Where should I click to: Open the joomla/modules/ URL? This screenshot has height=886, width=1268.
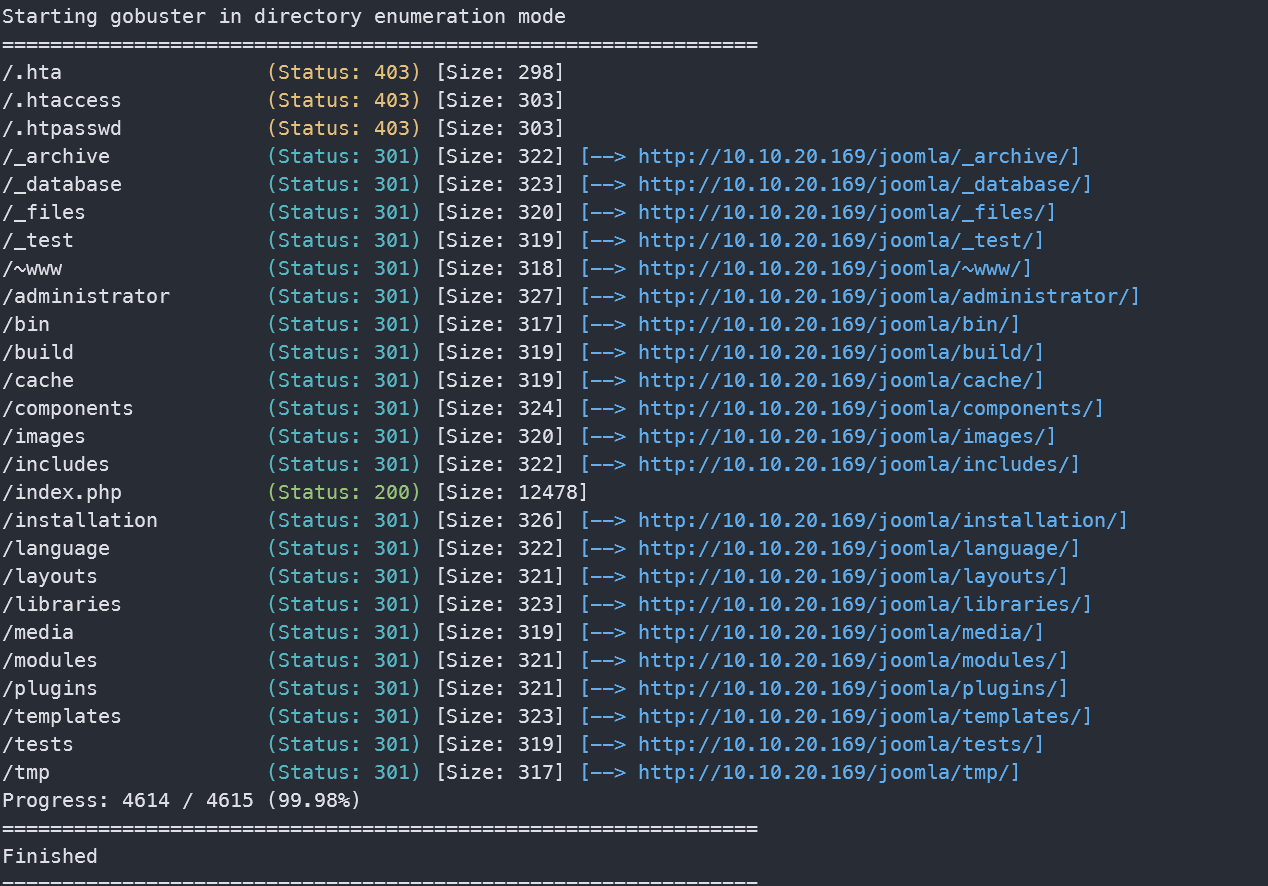848,660
